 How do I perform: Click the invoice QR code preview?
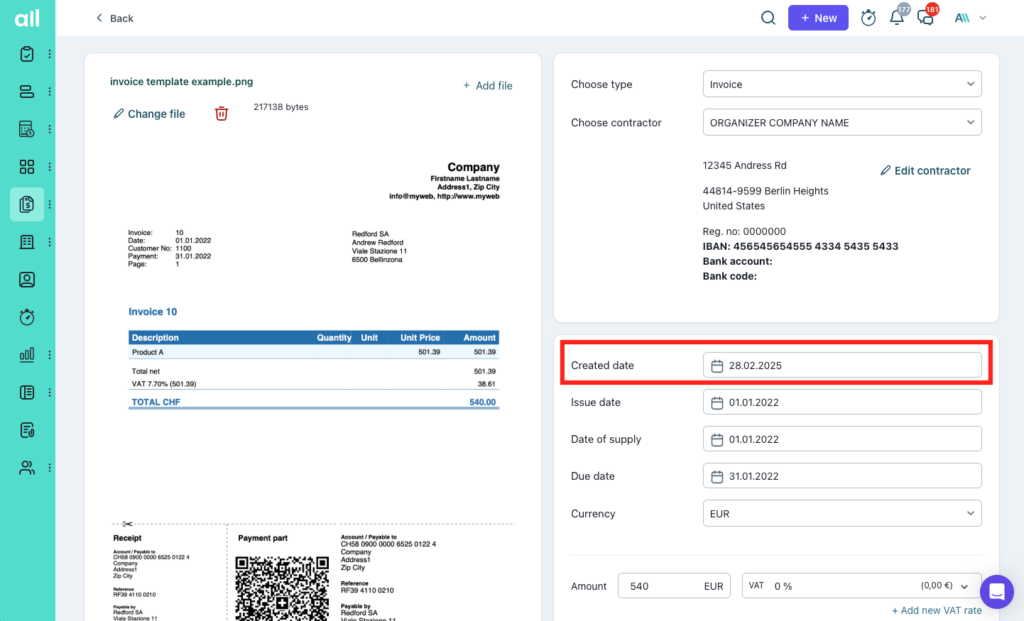(x=281, y=588)
